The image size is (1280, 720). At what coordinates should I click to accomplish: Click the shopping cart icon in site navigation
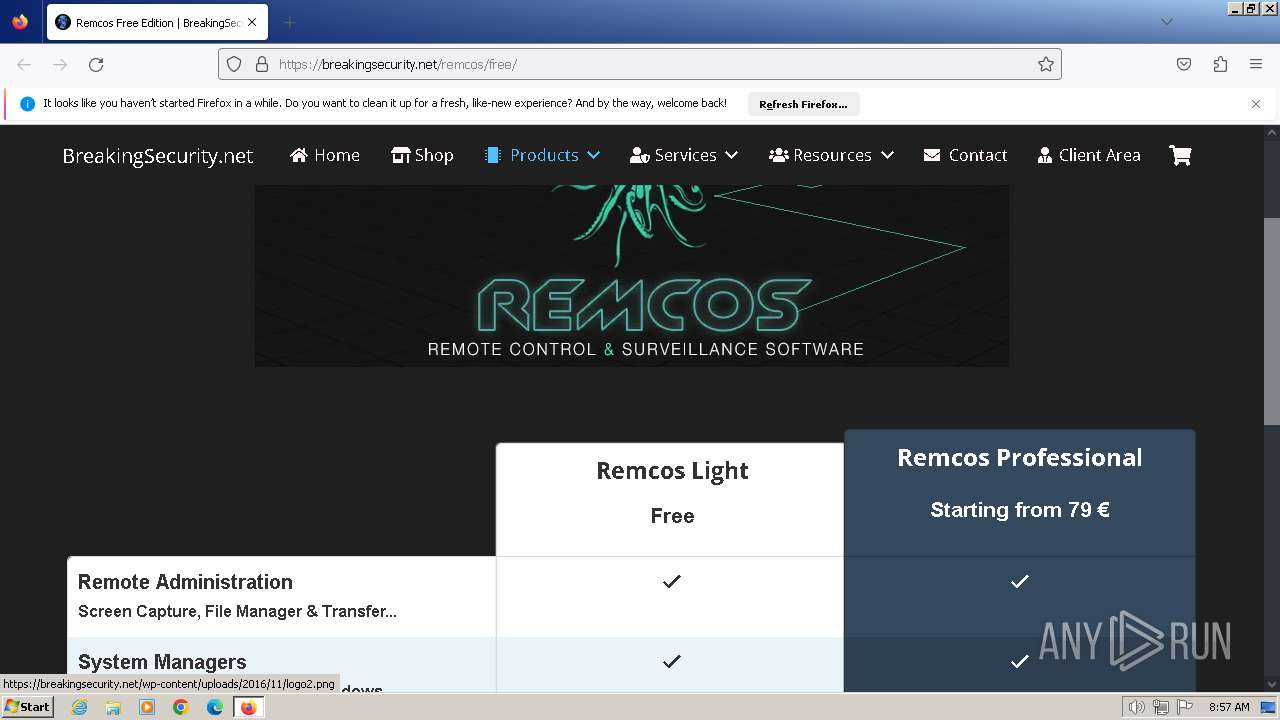[1180, 155]
